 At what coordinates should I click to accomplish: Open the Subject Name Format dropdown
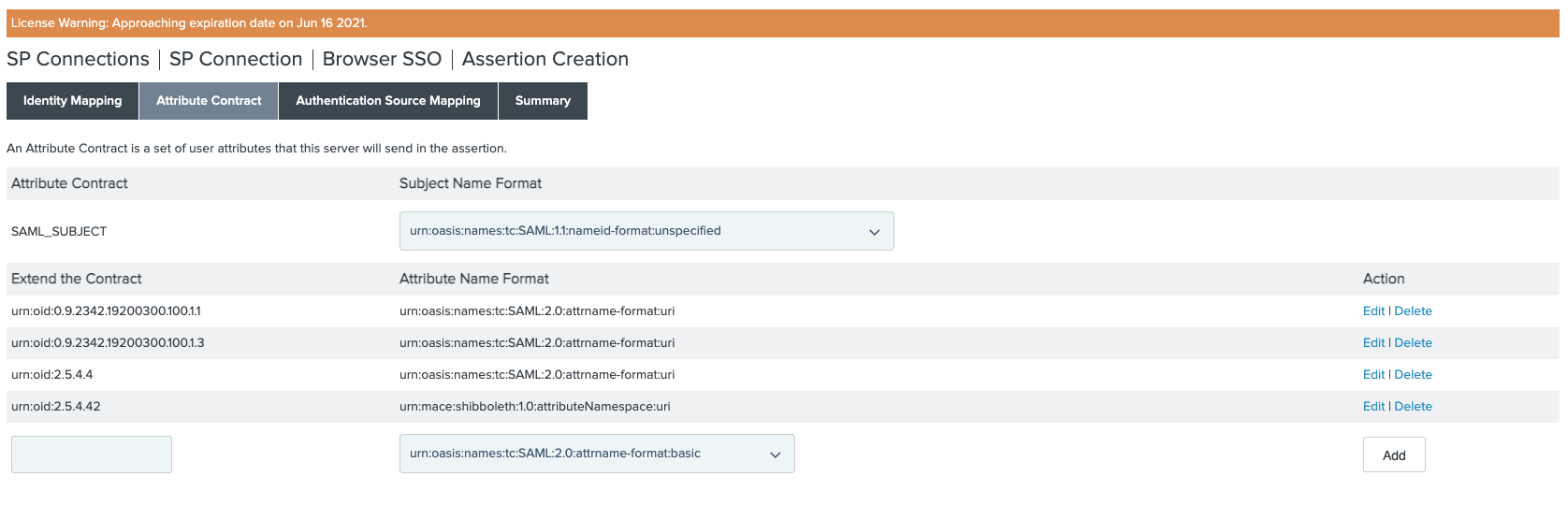coord(646,231)
